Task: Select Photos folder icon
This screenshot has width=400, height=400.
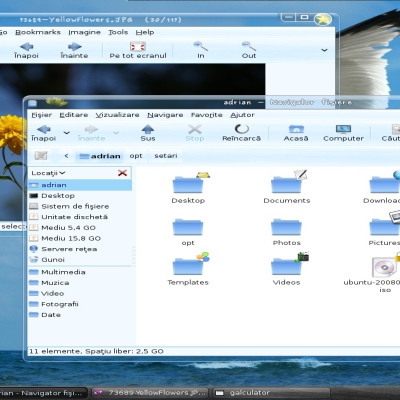Action: pyautogui.click(x=286, y=227)
